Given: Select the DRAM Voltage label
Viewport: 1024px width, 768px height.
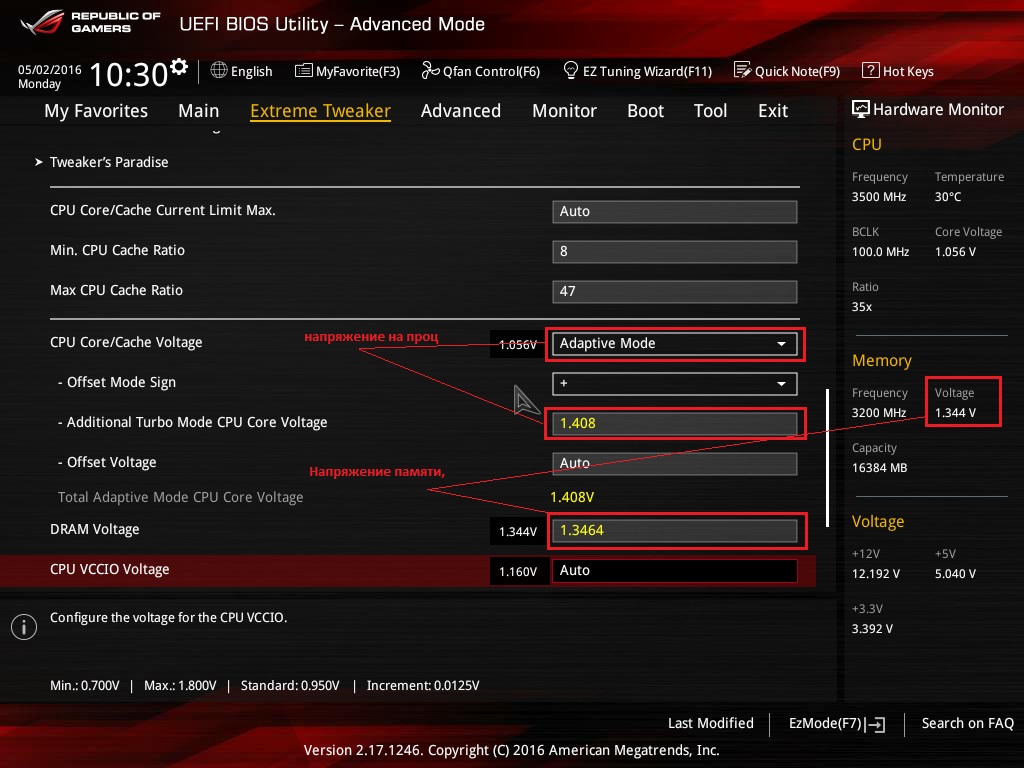Looking at the screenshot, I should click(x=95, y=529).
